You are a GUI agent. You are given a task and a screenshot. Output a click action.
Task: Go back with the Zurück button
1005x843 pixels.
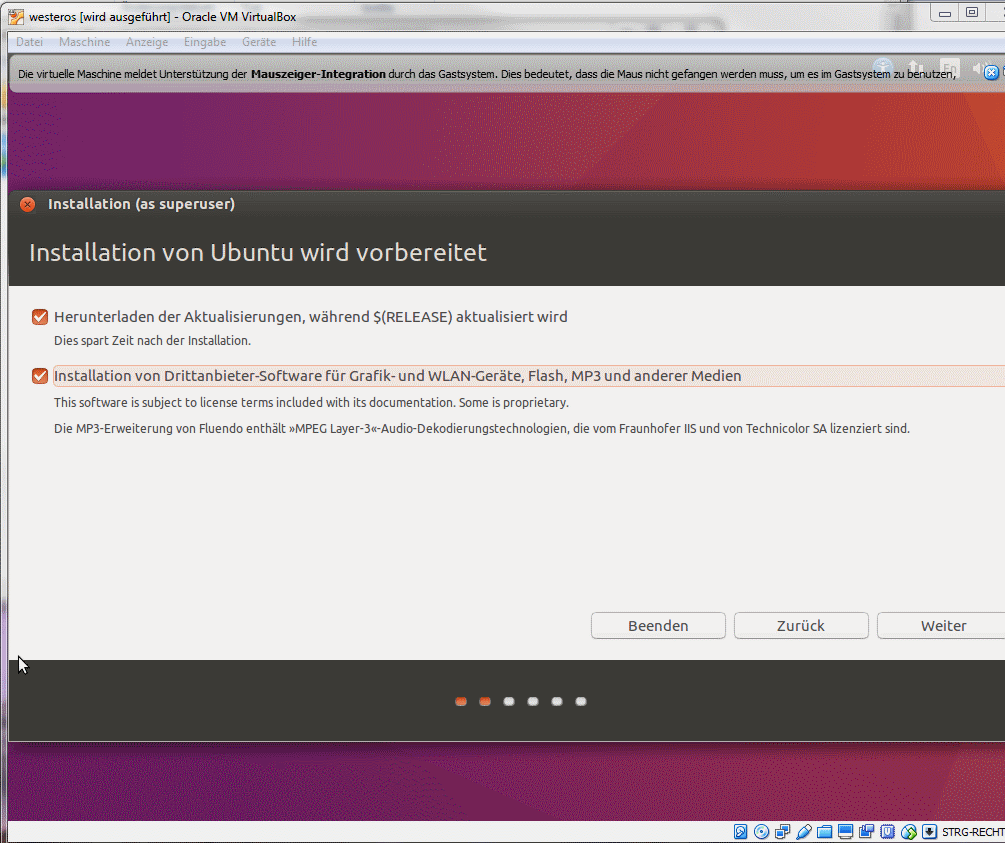point(801,626)
